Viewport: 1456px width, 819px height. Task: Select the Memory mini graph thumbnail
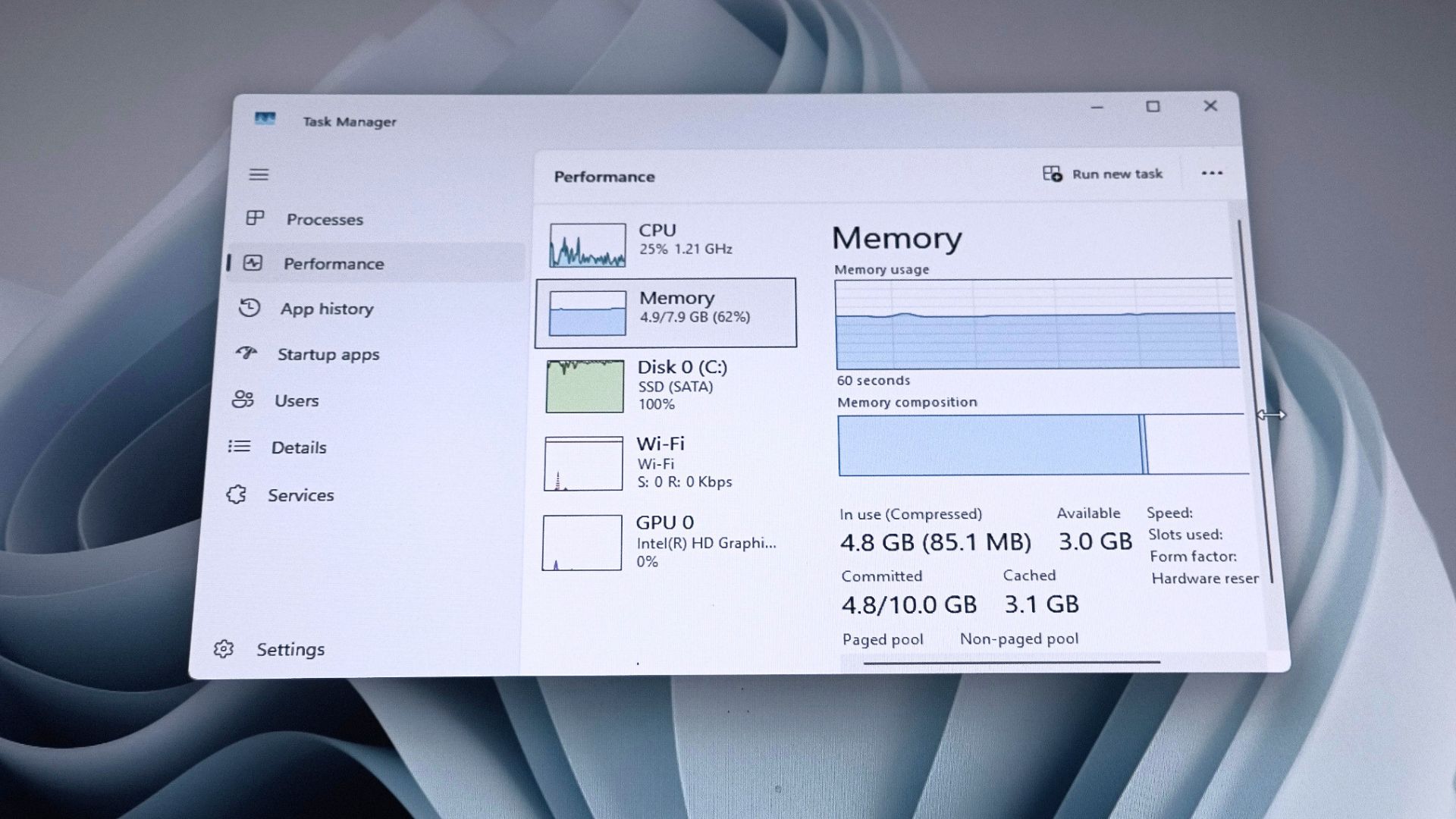[588, 312]
